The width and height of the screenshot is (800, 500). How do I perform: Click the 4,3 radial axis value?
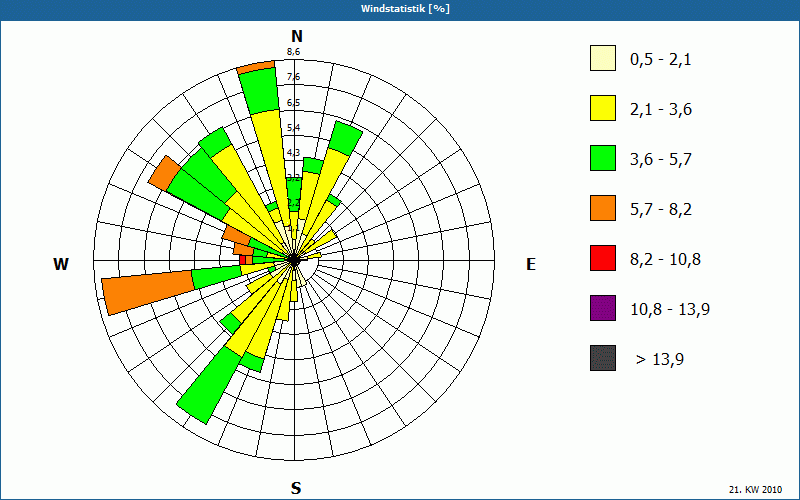[x=293, y=153]
